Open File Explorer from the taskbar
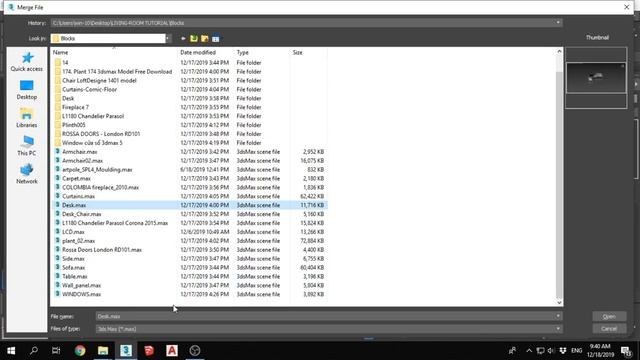Image resolution: width=640 pixels, height=360 pixels. click(x=103, y=351)
